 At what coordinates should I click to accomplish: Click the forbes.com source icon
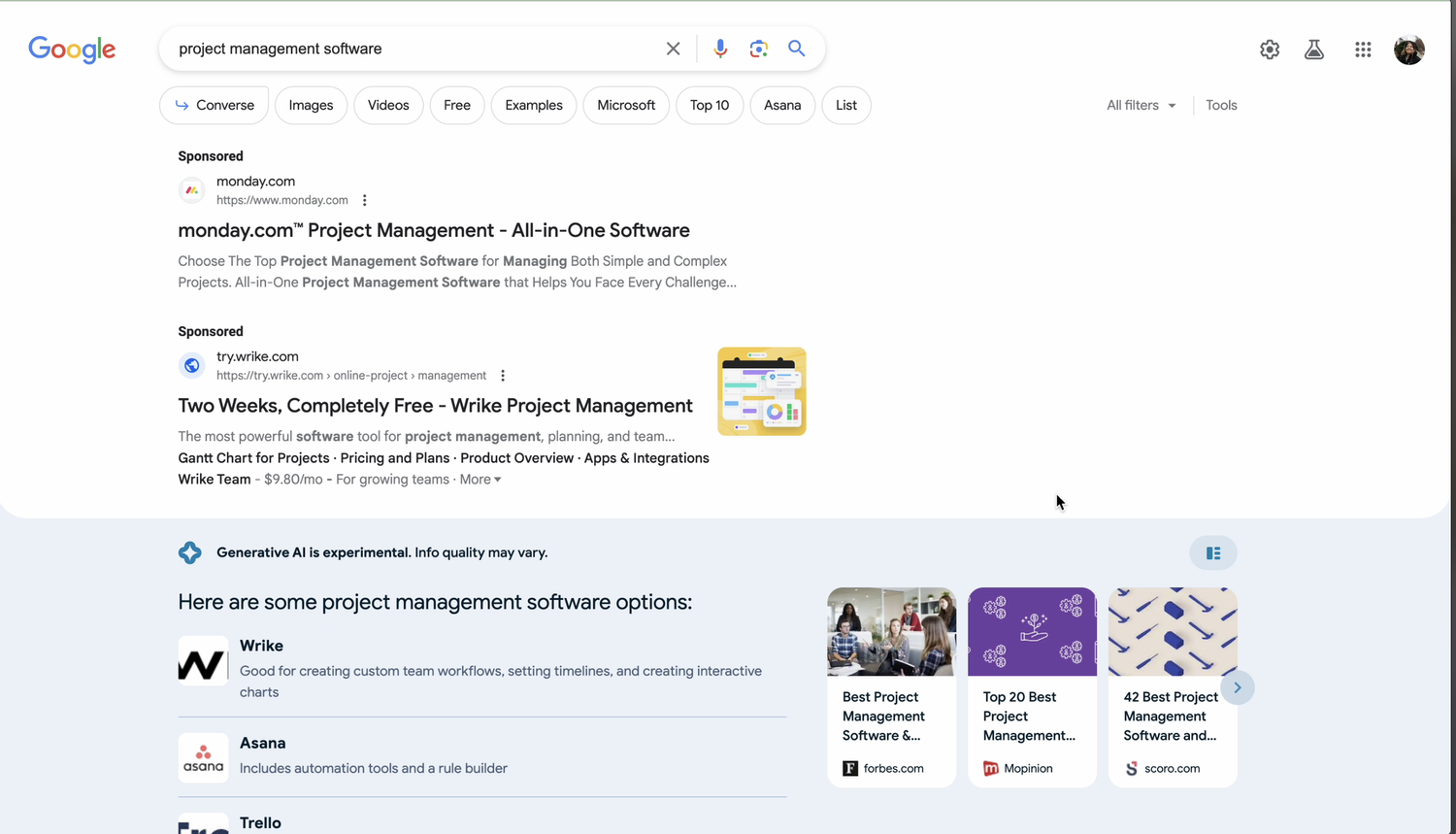point(850,768)
